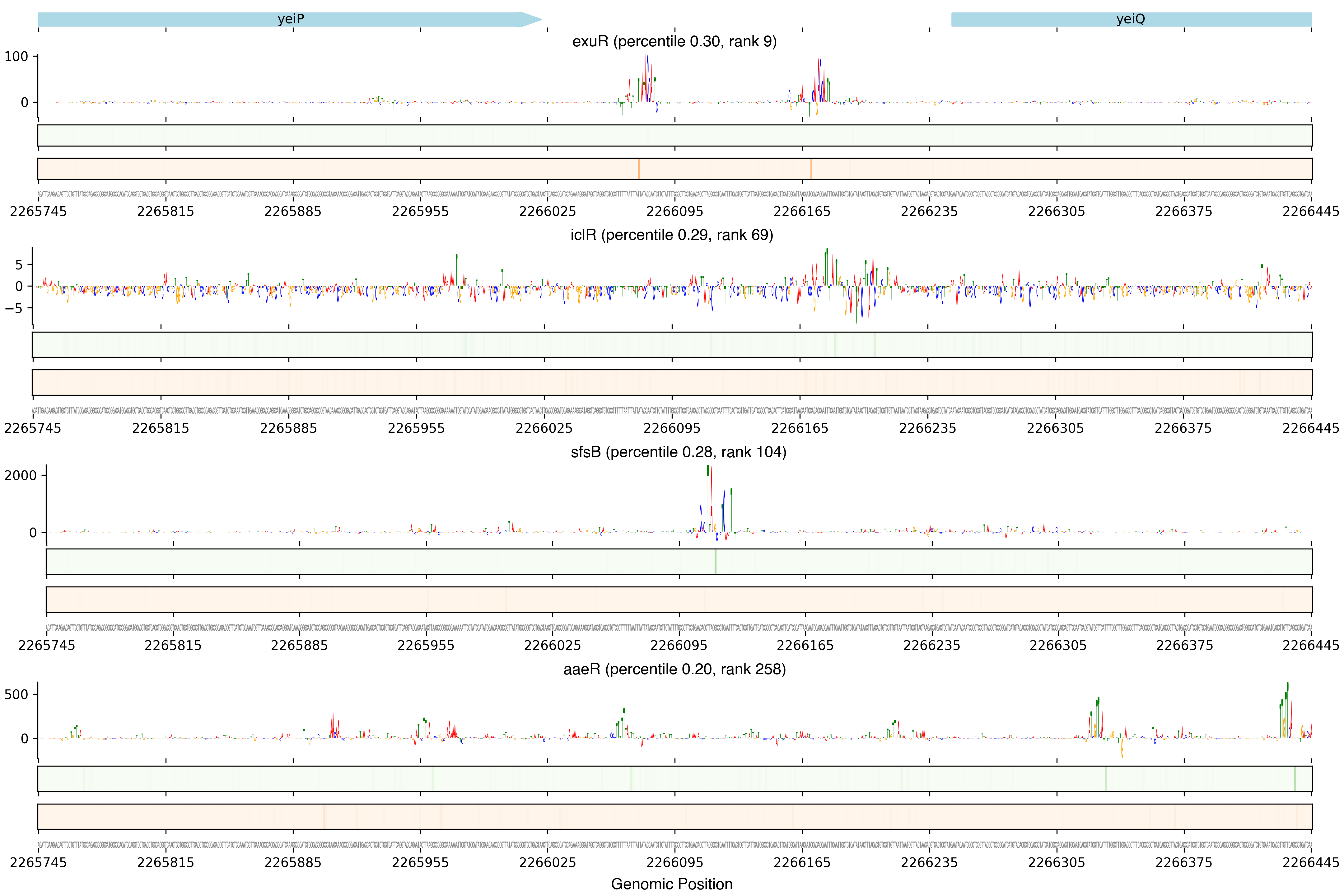1344x896 pixels.
Task: Click the rightmost green stripe in aaeR heatmap
Action: pyautogui.click(x=1294, y=779)
